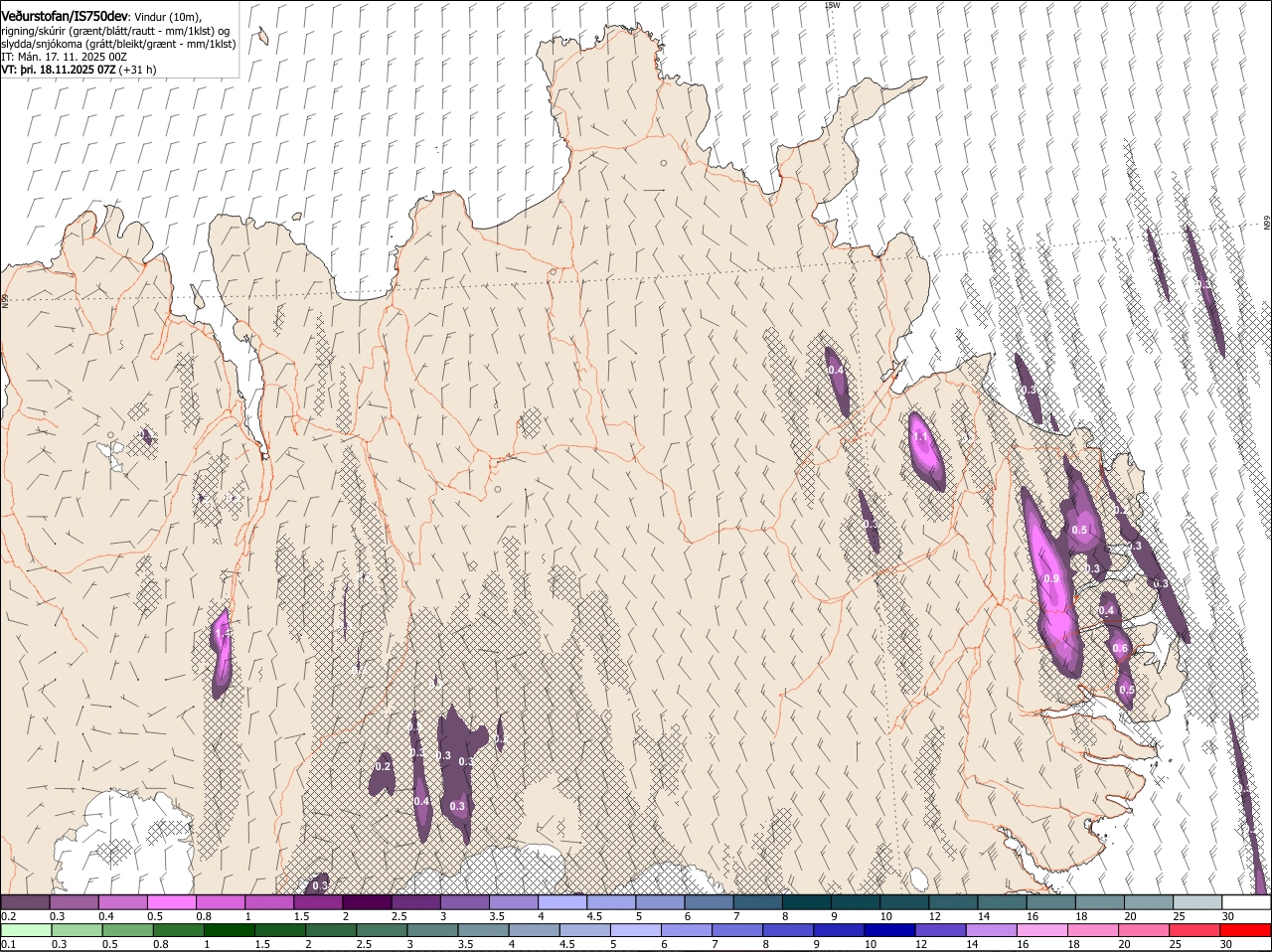The height and width of the screenshot is (952, 1272).
Task: Select the white 30+ swatch in upper legend
Action: (x=1246, y=901)
